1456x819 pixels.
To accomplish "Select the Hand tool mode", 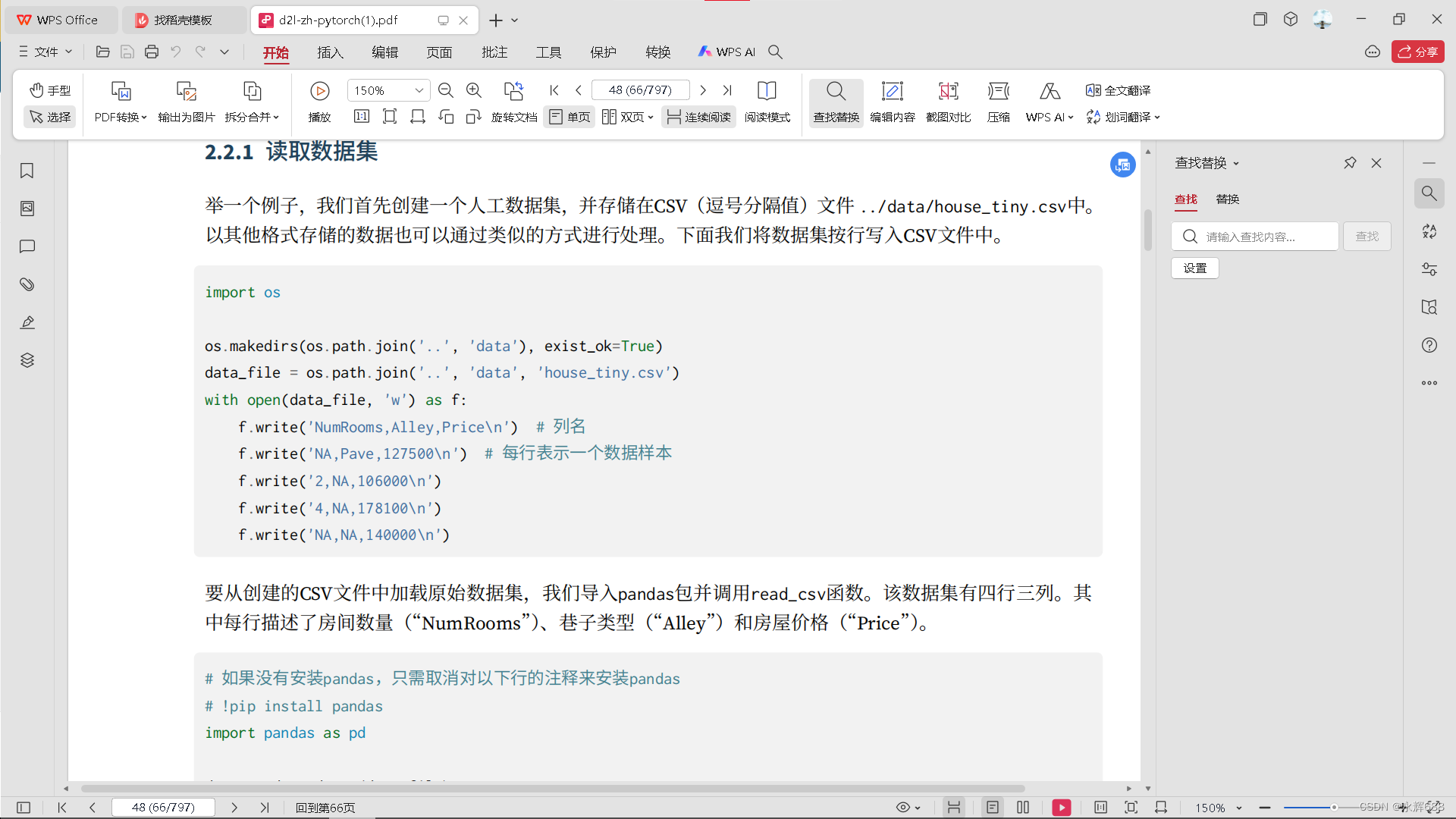I will coord(50,90).
